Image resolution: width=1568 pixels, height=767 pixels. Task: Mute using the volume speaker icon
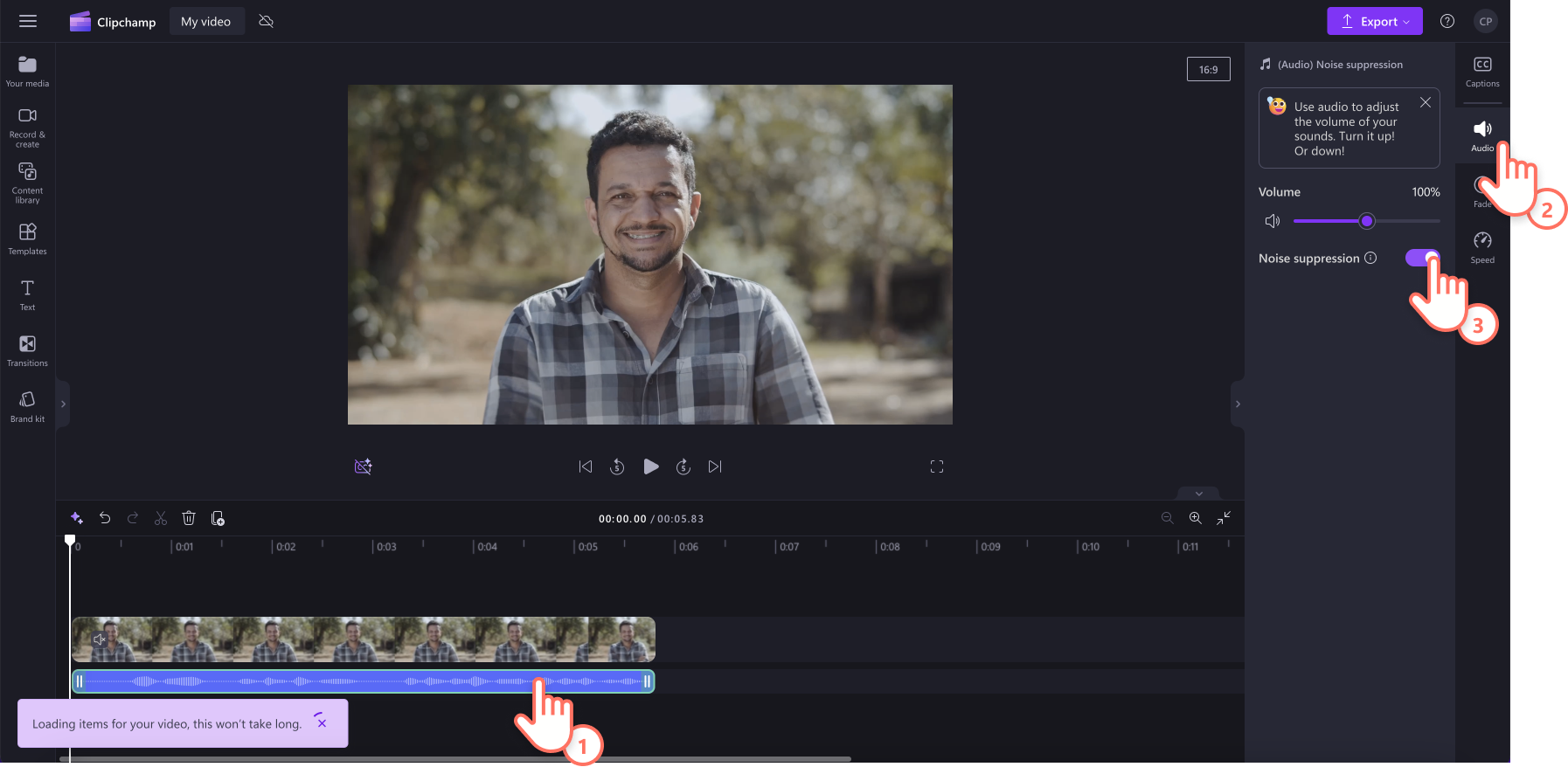[1273, 221]
